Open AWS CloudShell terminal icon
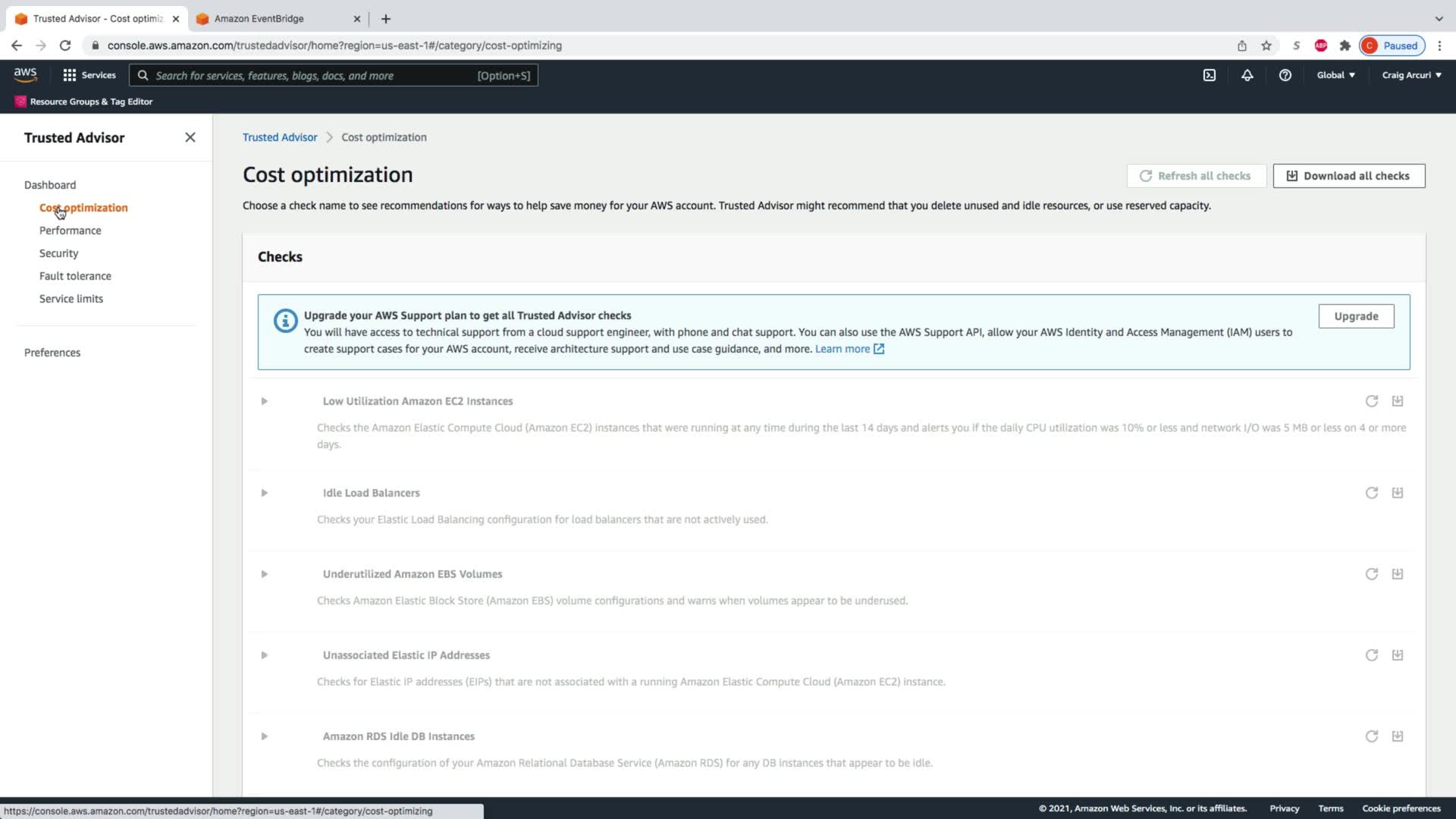Screen dimensions: 1456x819 [1210, 75]
